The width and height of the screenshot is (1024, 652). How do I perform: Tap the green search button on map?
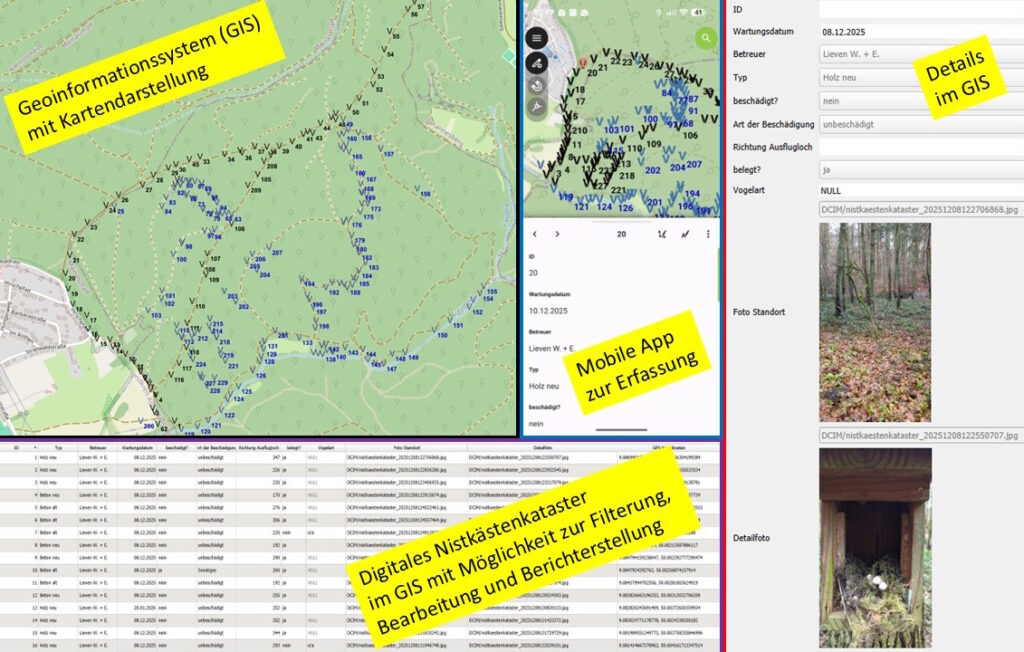tap(707, 39)
